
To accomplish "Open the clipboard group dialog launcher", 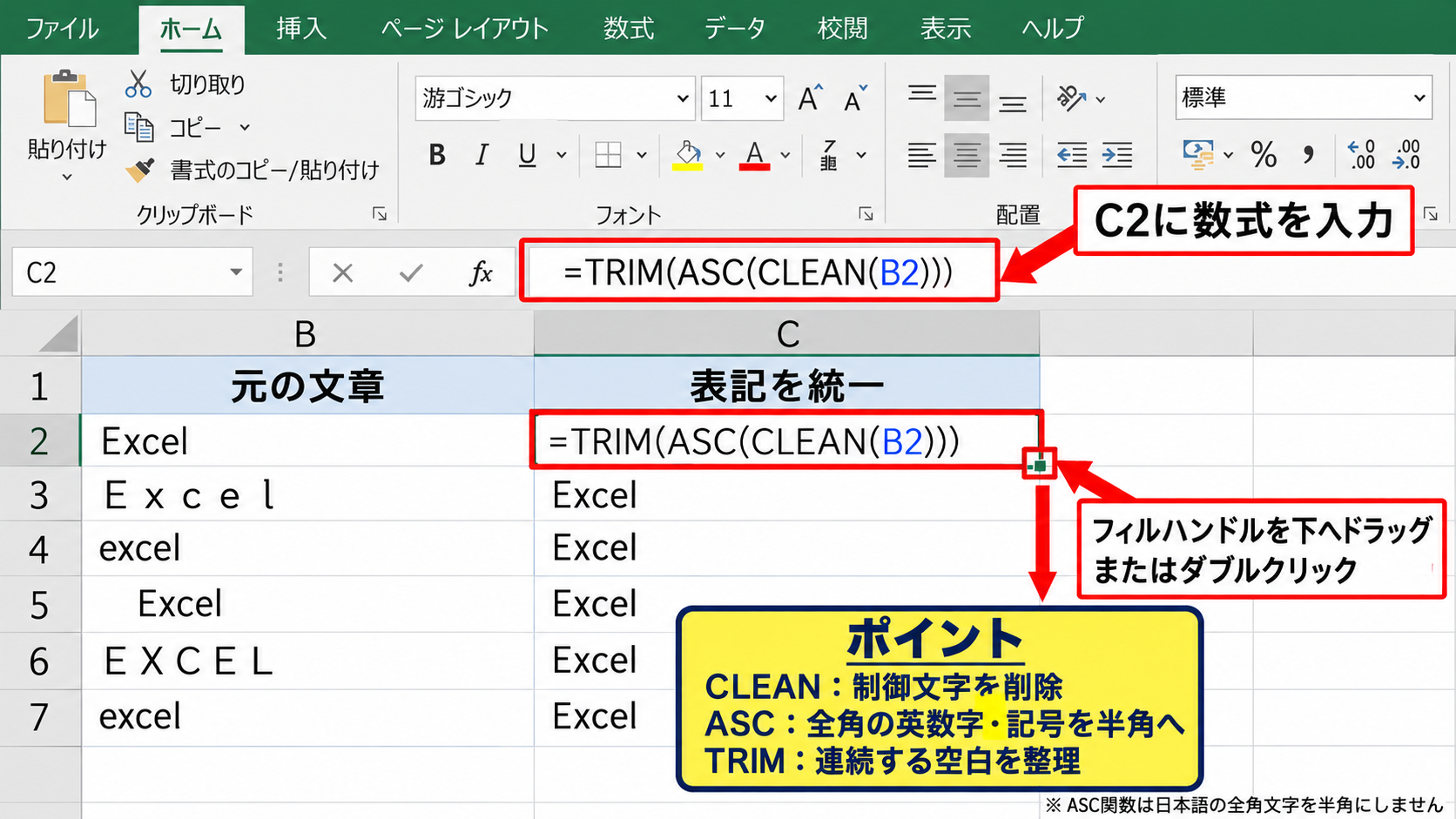I will tap(380, 214).
